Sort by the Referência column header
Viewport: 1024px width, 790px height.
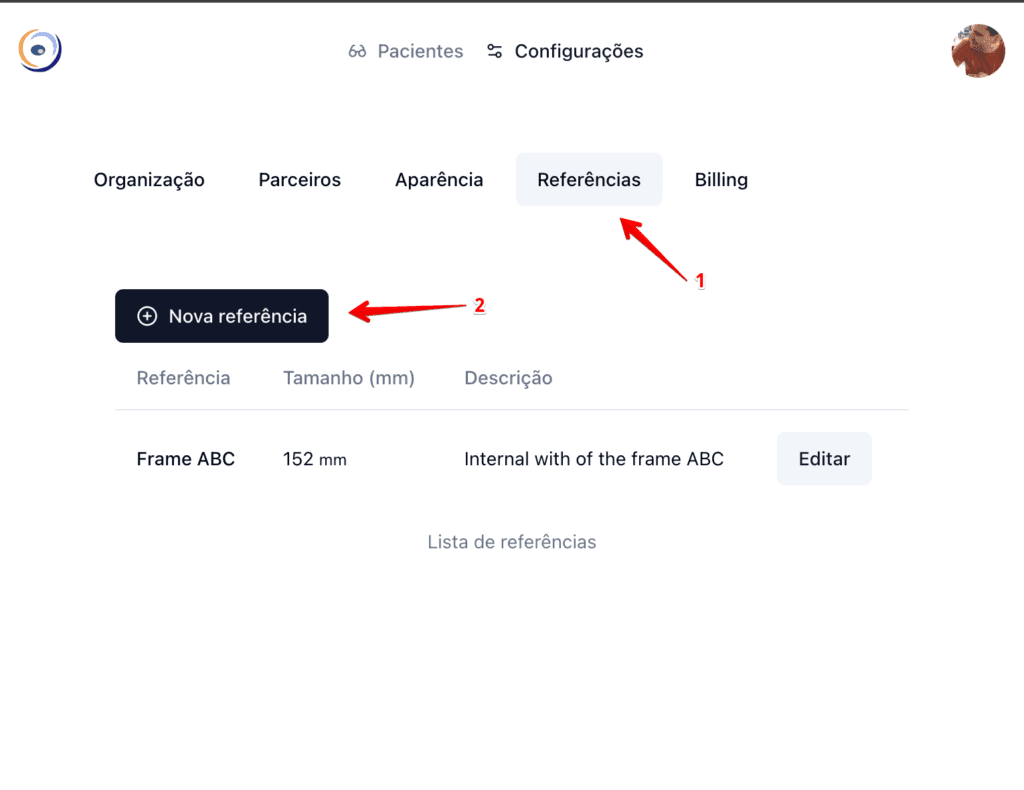(183, 378)
